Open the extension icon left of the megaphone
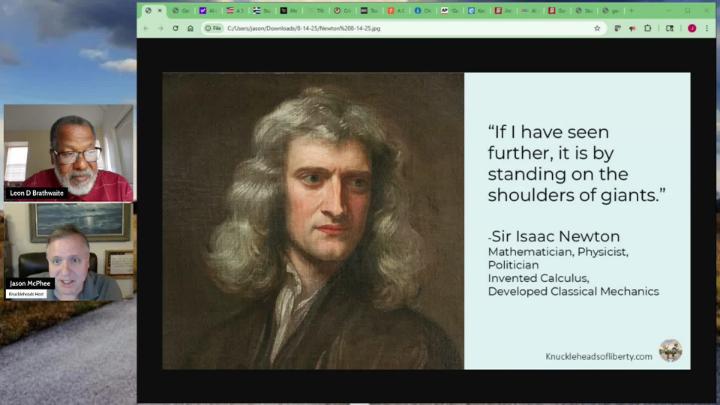 (618, 28)
